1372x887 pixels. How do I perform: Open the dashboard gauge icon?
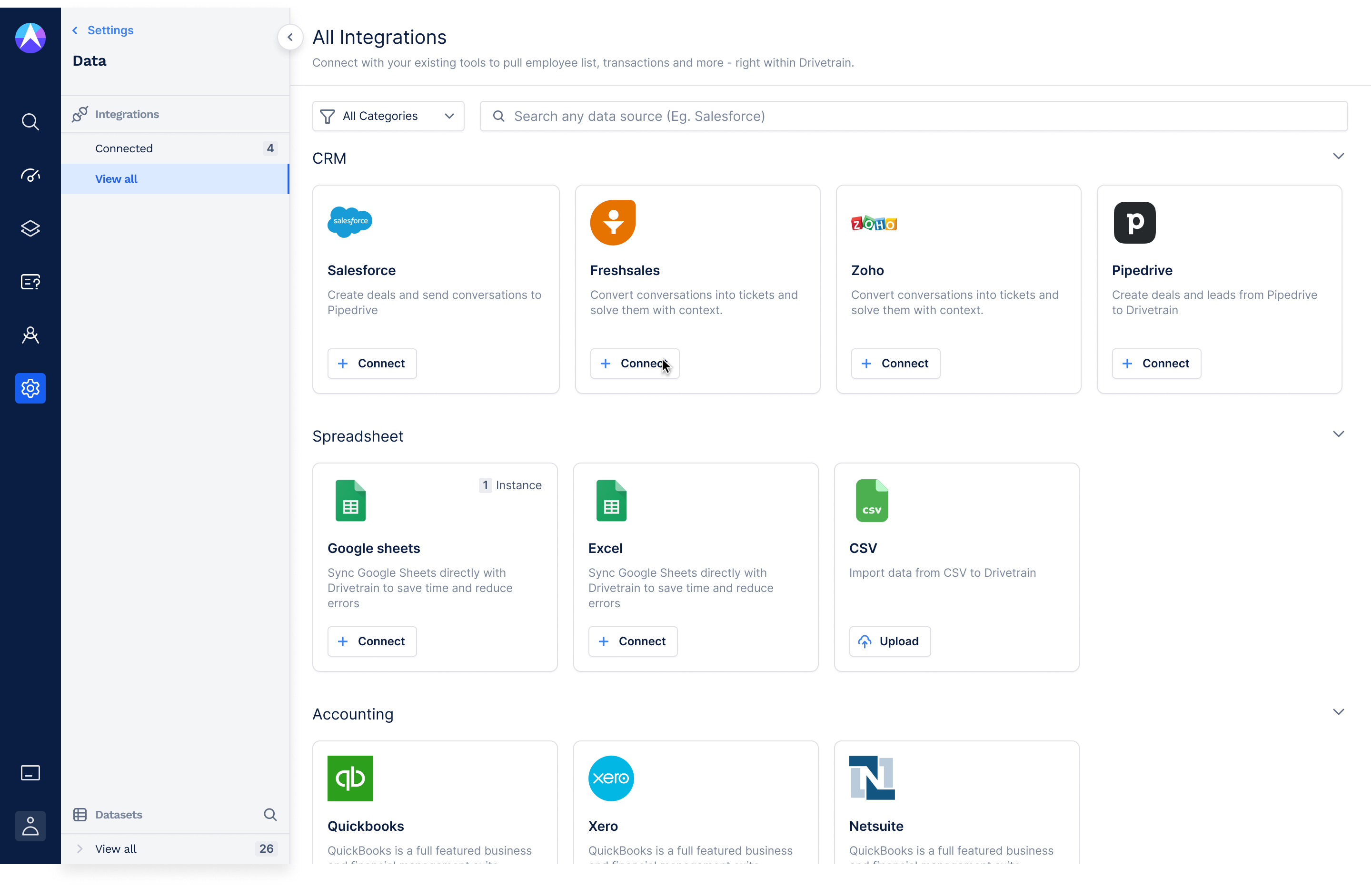(x=30, y=175)
